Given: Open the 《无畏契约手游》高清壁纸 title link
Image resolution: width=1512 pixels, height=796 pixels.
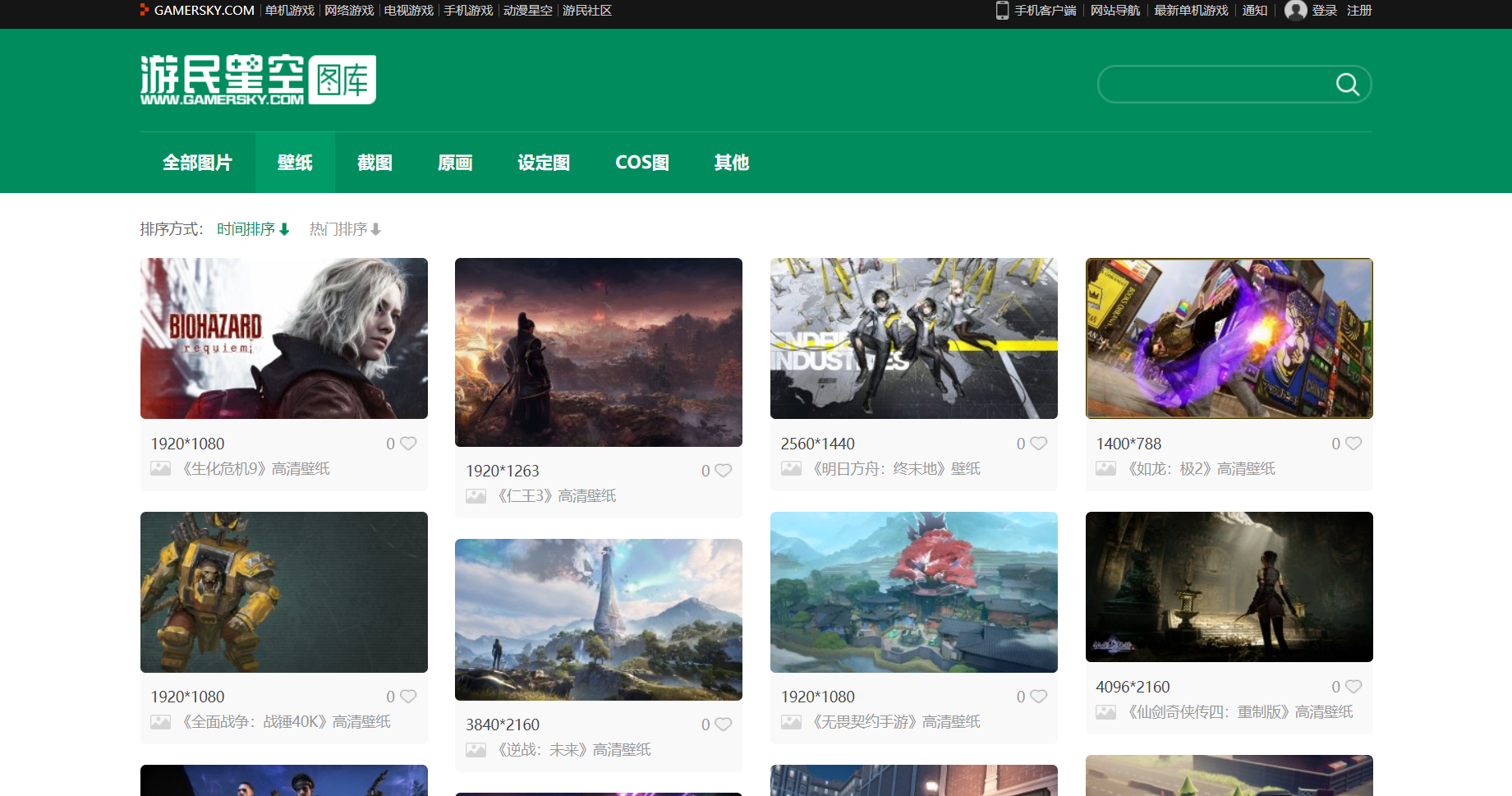Looking at the screenshot, I should point(895,722).
